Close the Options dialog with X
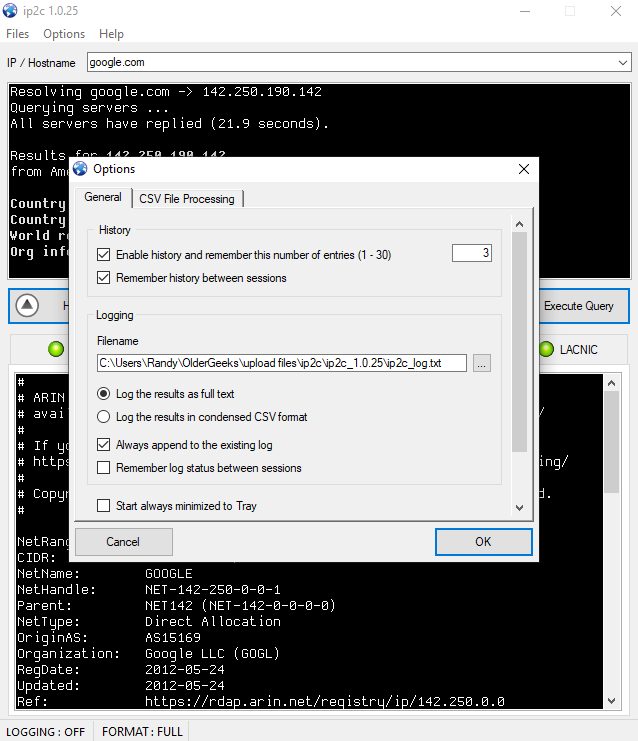Image resolution: width=638 pixels, height=741 pixels. pyautogui.click(x=524, y=169)
